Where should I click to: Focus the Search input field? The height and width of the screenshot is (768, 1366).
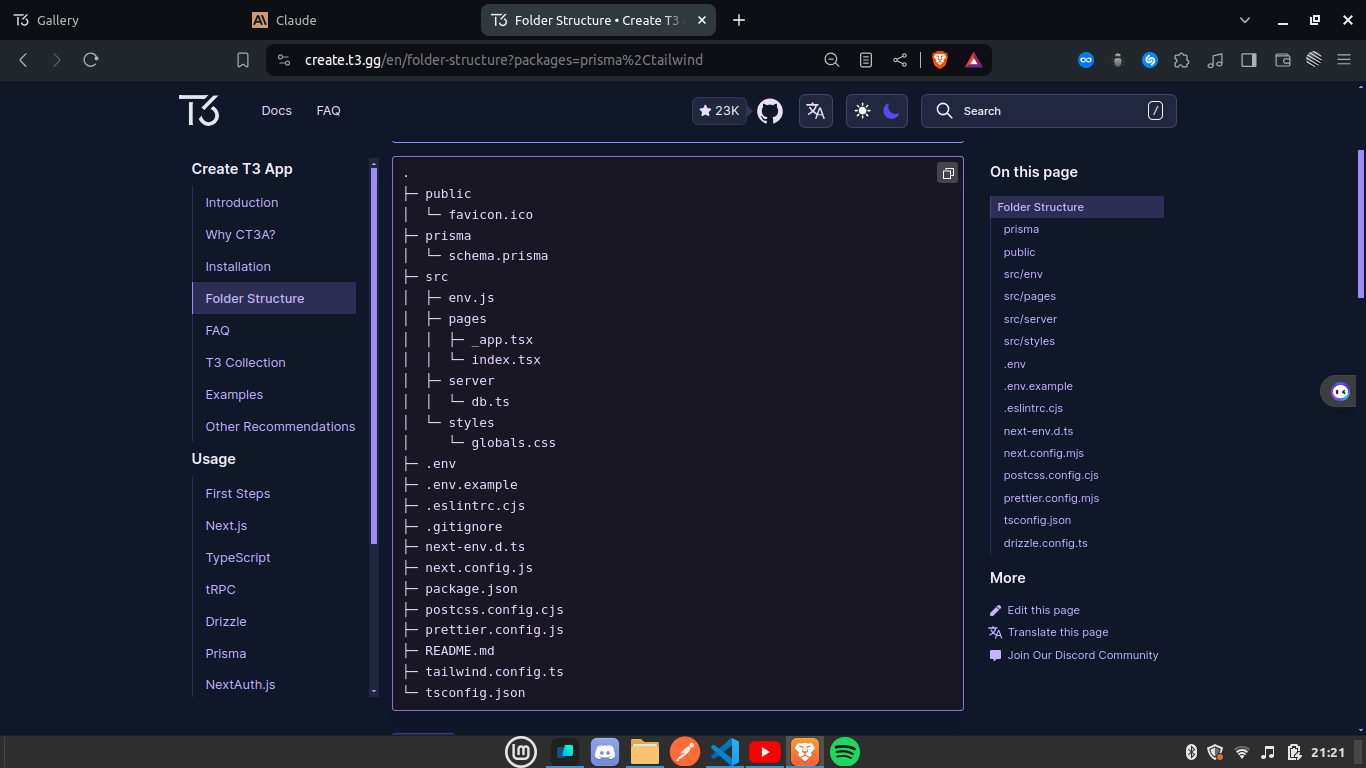1049,111
